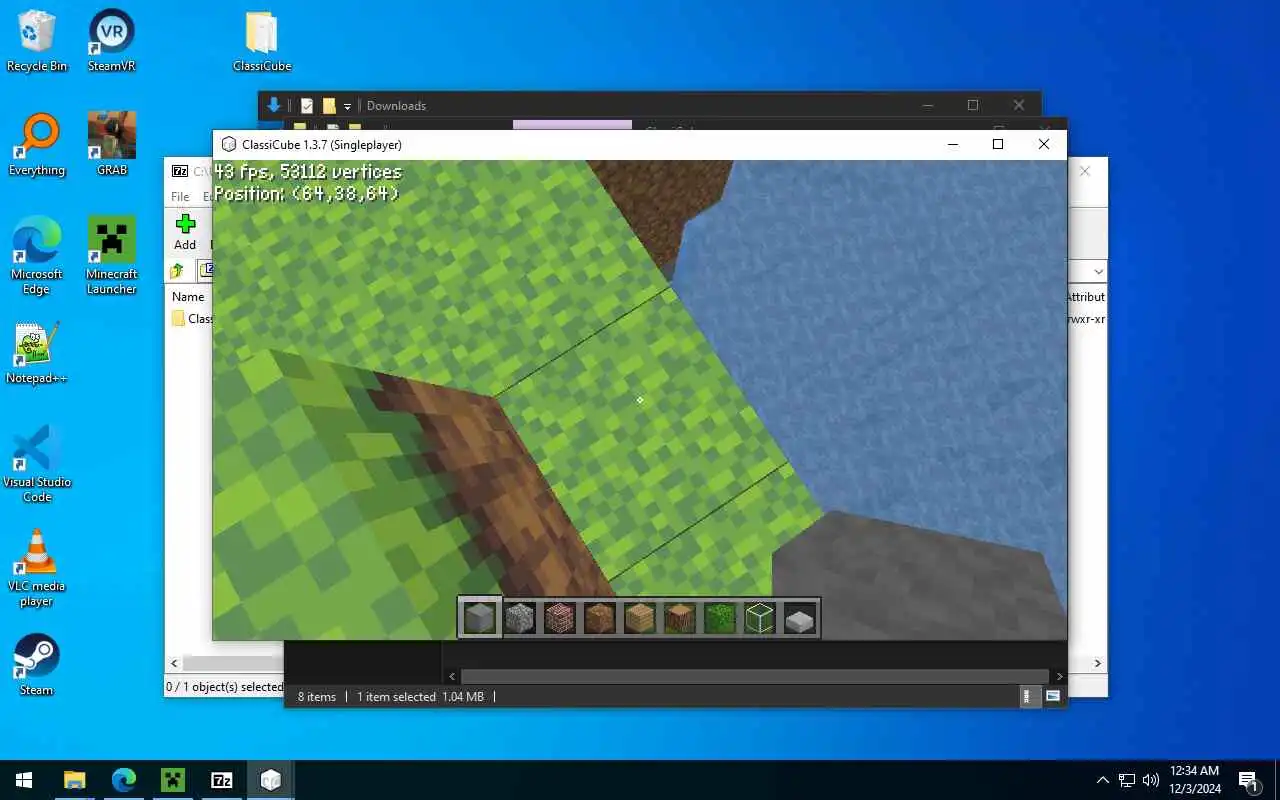This screenshot has height=800, width=1280.
Task: Select the leaves block in the hotbar
Action: point(720,618)
